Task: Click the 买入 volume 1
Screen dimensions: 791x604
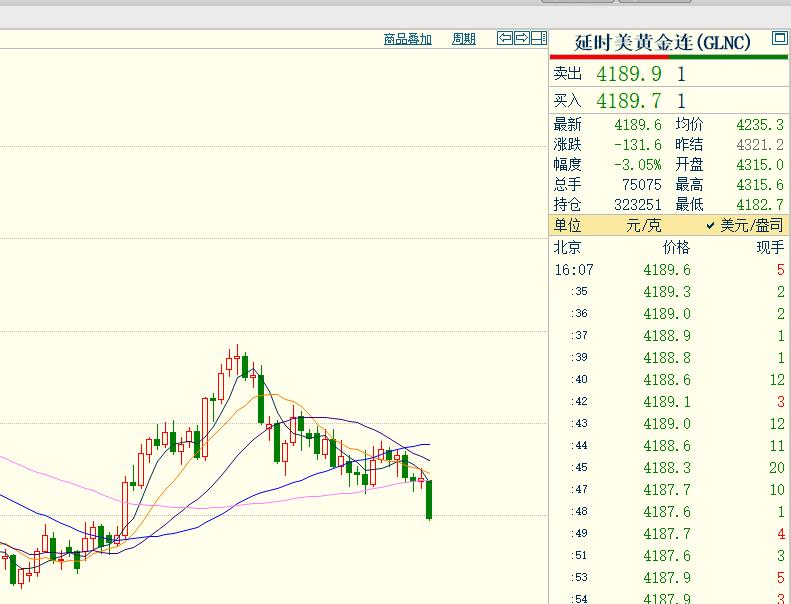Action: tap(681, 101)
